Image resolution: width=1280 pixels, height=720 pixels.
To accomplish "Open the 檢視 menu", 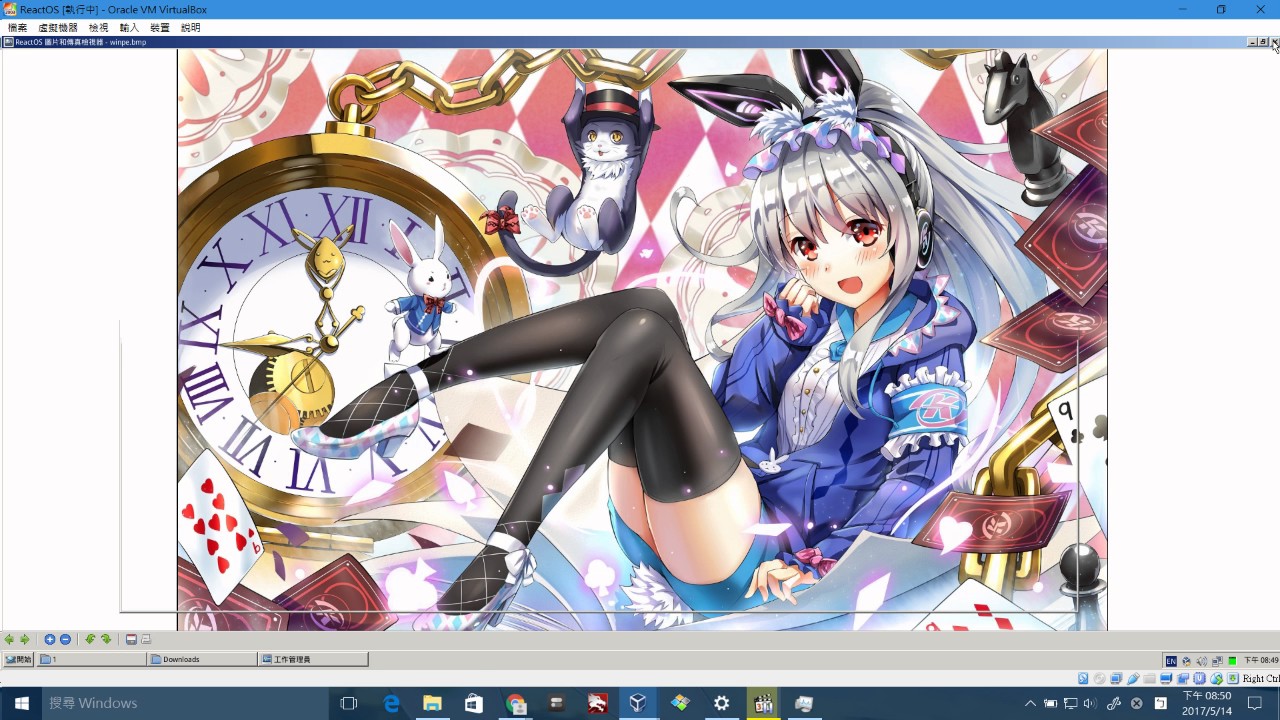I will point(98,28).
